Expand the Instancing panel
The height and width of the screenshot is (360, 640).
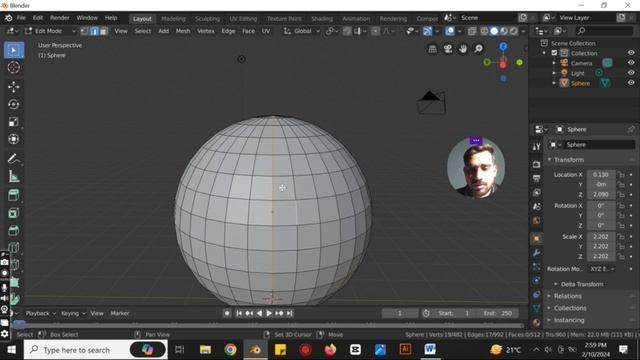tap(569, 320)
